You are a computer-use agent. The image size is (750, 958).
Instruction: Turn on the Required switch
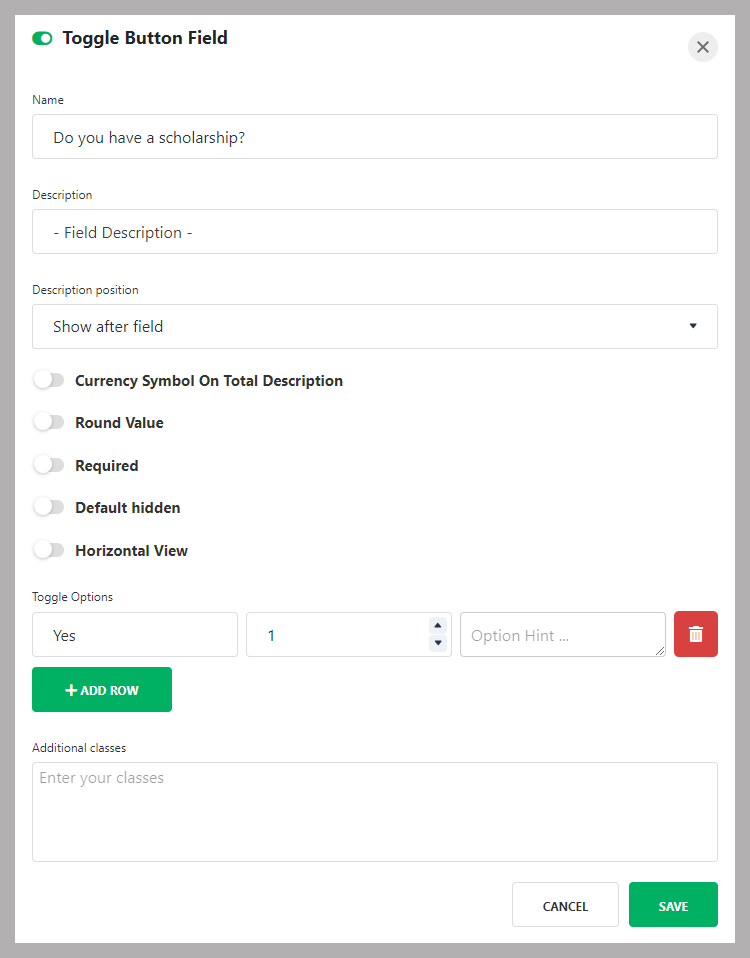(49, 465)
